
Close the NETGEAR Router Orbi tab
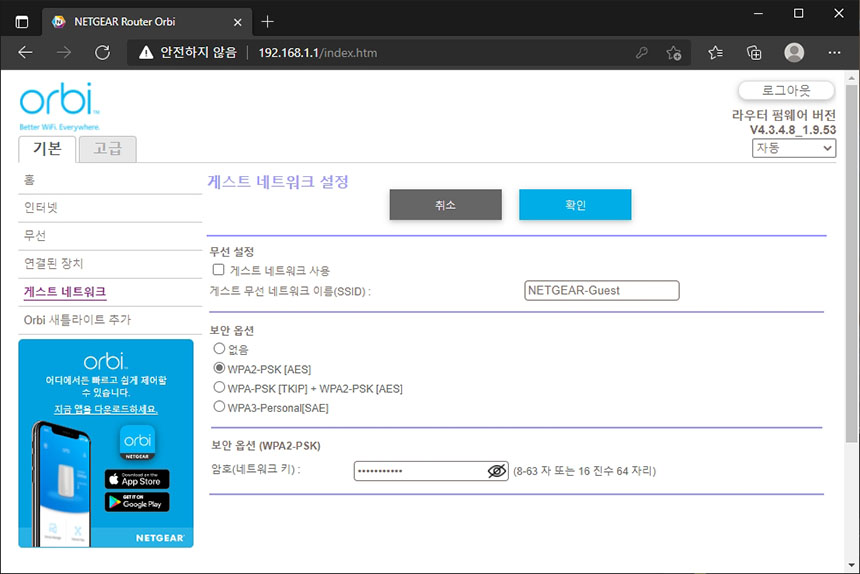tap(237, 22)
